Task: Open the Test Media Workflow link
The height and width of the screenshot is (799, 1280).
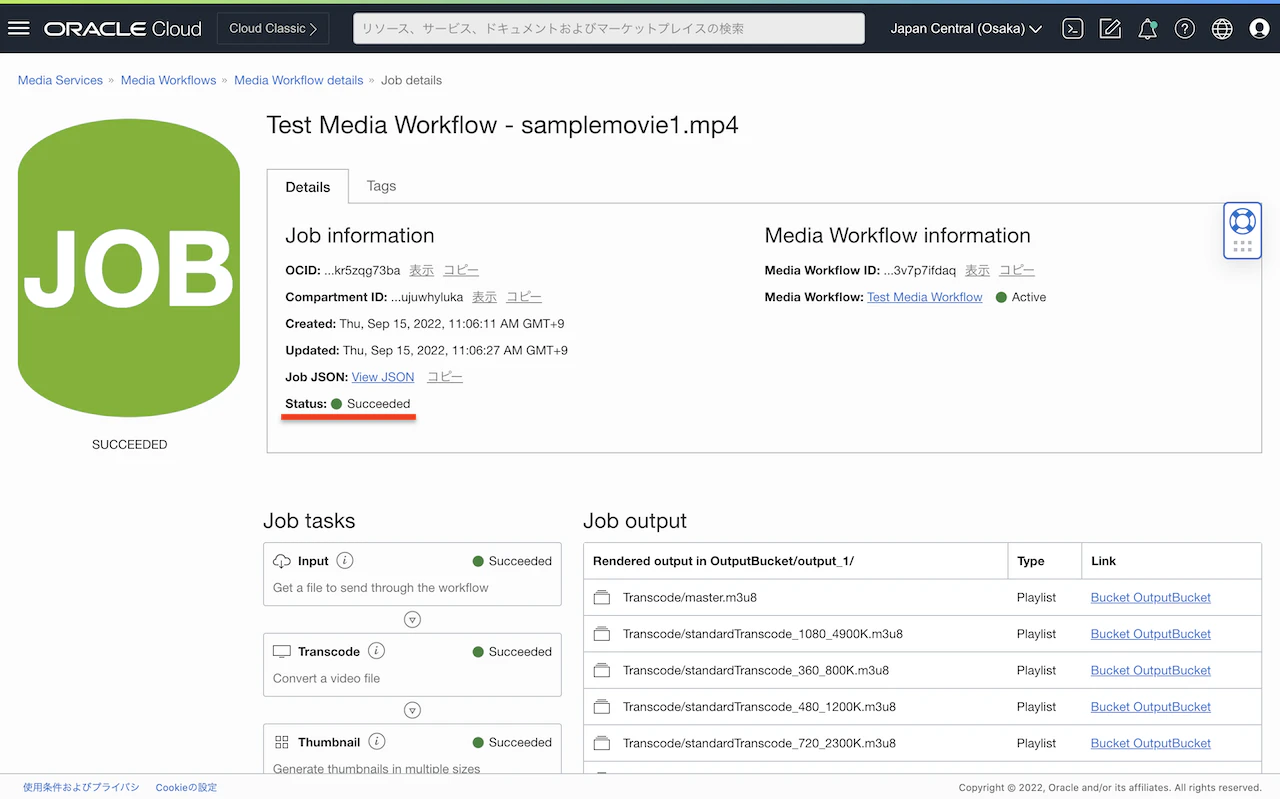Action: click(x=925, y=297)
